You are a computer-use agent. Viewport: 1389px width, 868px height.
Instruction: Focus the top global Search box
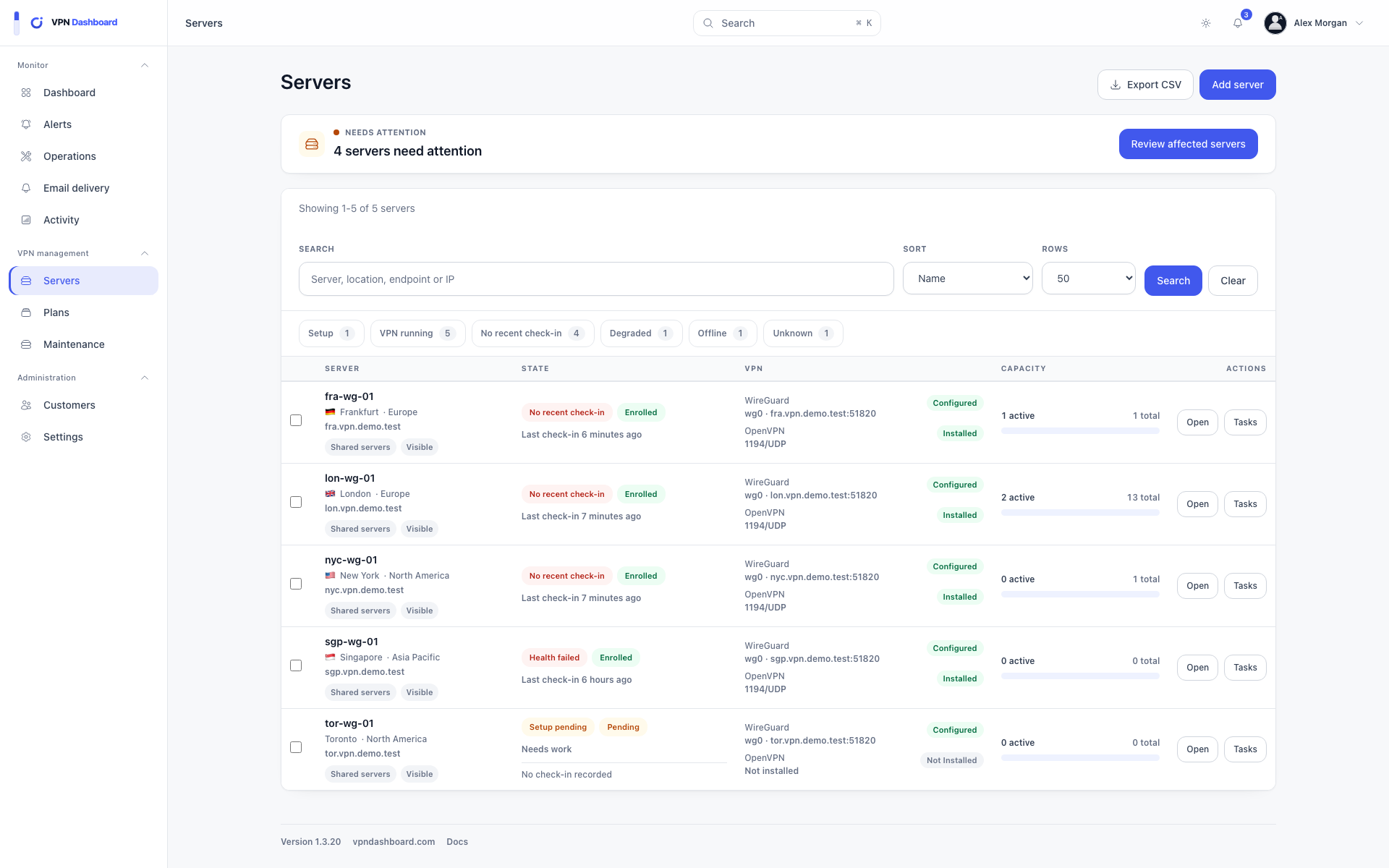click(786, 23)
